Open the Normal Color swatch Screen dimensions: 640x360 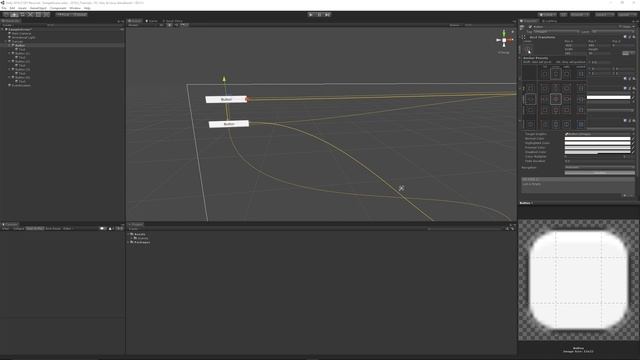(598, 139)
